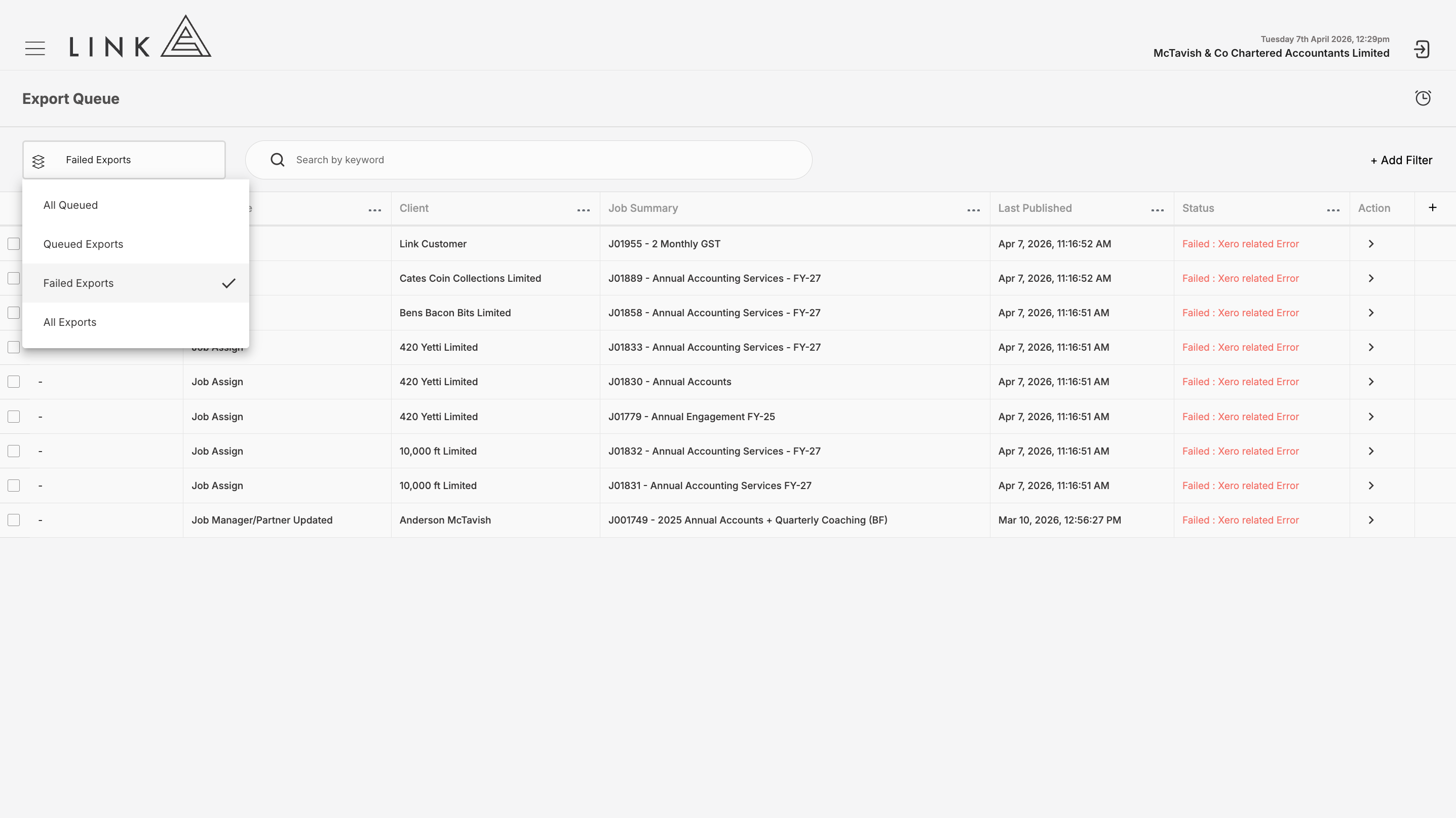1456x818 pixels.
Task: Select checkbox for J01832 row
Action: (14, 451)
